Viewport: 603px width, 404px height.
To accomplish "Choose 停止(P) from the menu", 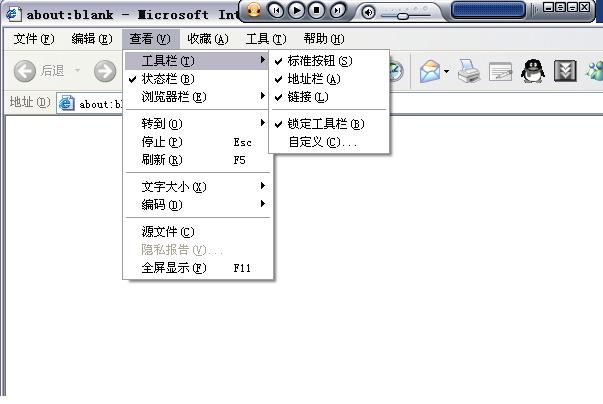I will pos(197,142).
